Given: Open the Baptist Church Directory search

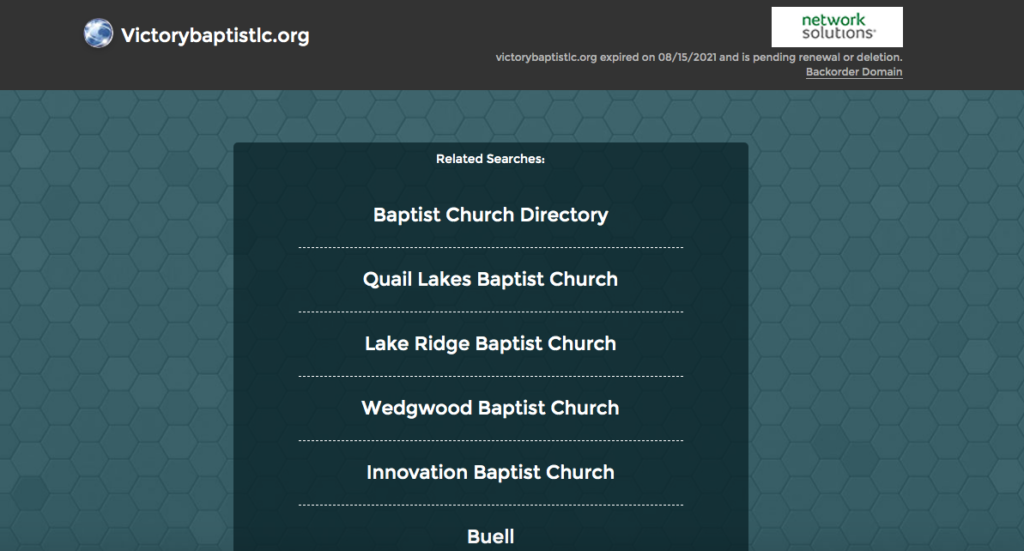Looking at the screenshot, I should tap(490, 215).
